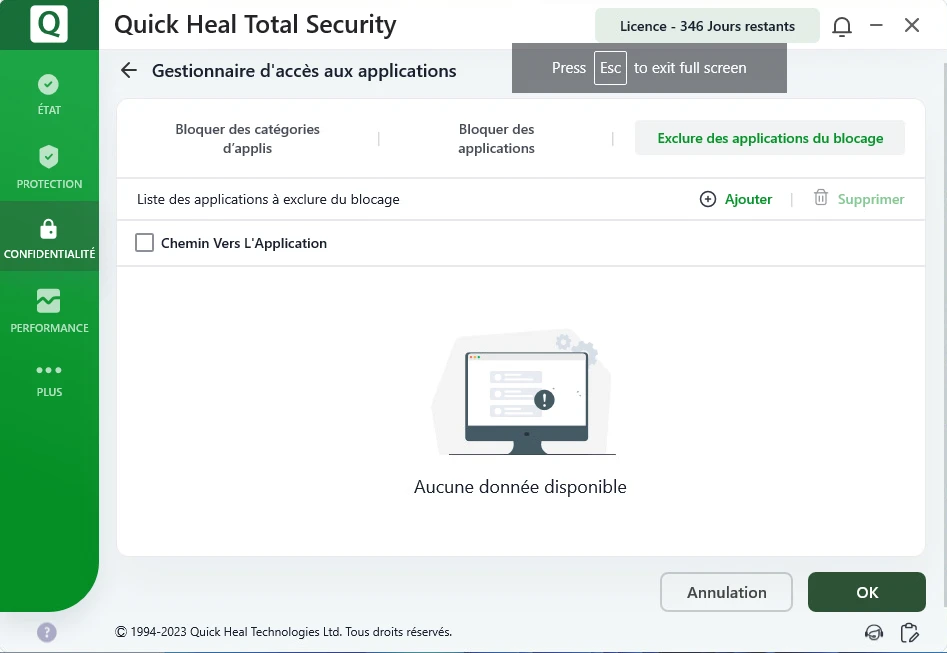
Task: Open the notifications bell
Action: pos(843,26)
